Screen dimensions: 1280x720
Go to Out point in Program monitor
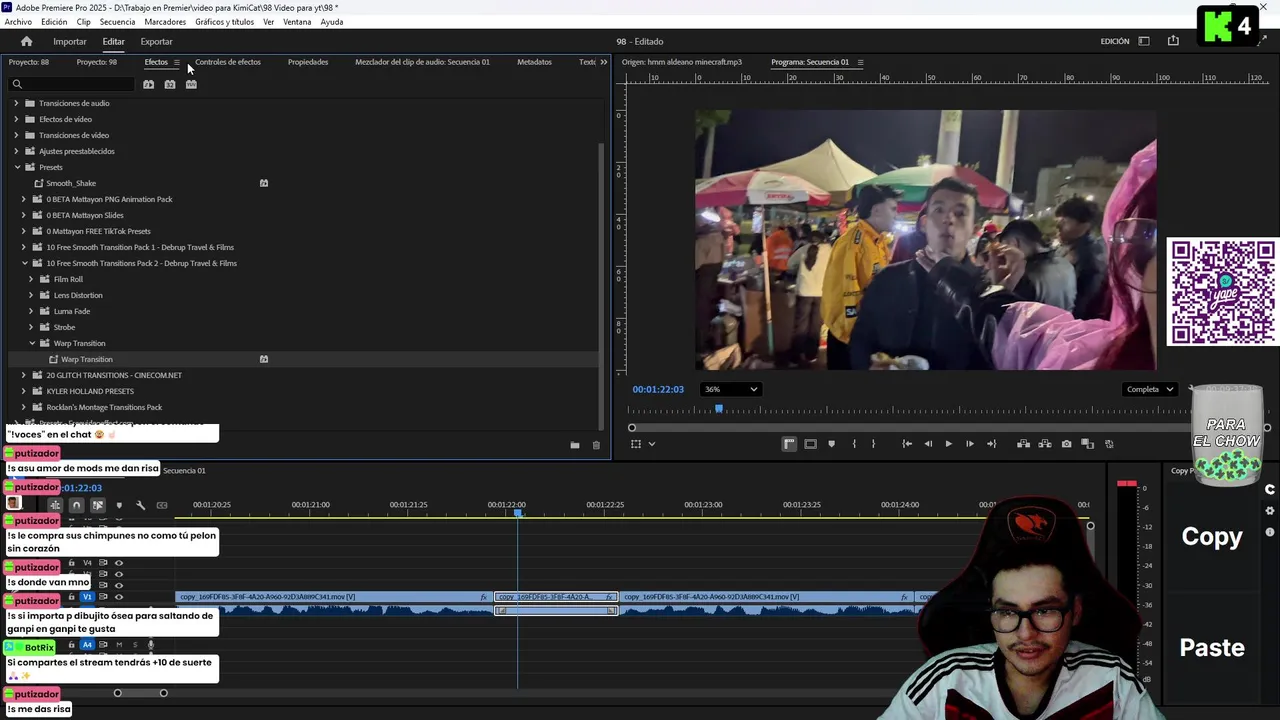tap(991, 444)
